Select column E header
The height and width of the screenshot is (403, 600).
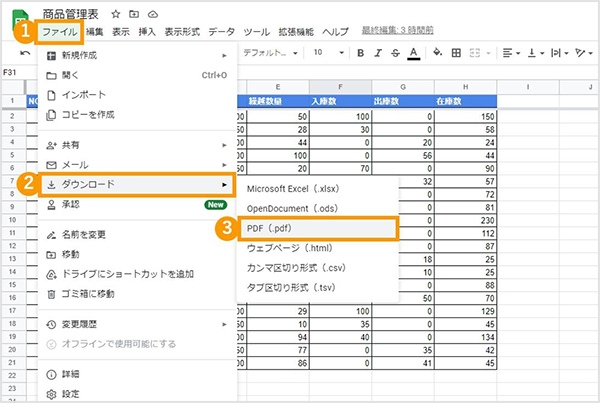point(278,87)
